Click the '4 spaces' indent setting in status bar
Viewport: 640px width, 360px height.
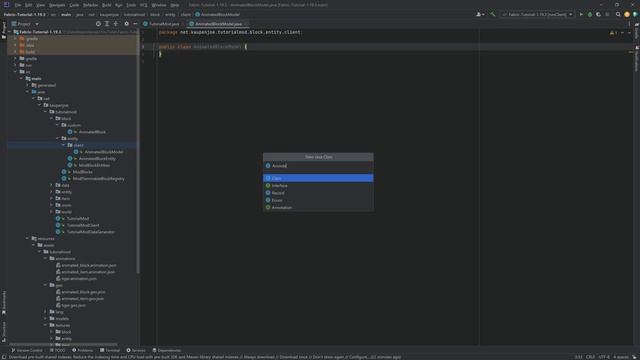[621, 357]
